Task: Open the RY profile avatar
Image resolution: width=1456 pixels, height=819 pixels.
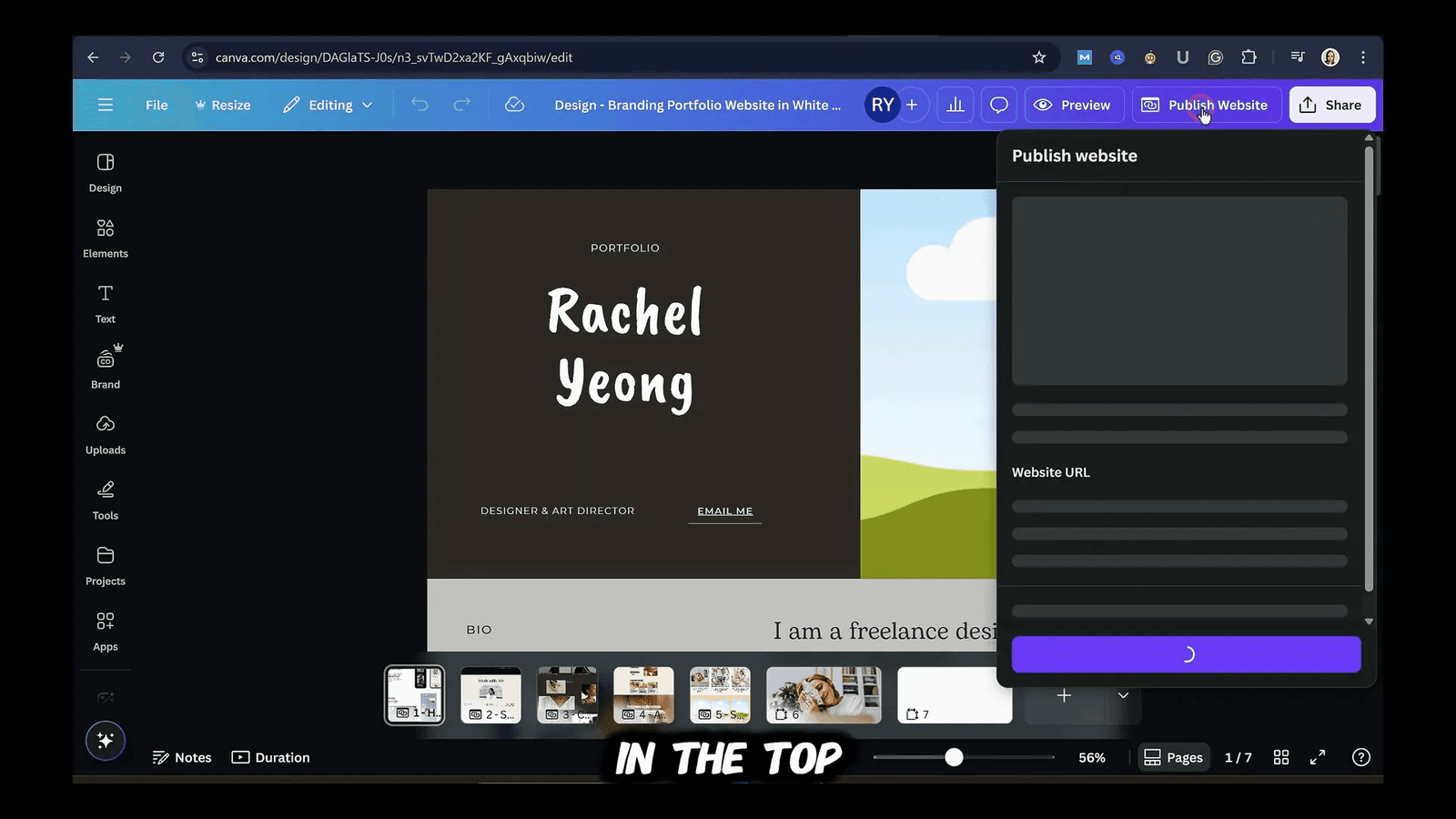Action: coord(882,105)
